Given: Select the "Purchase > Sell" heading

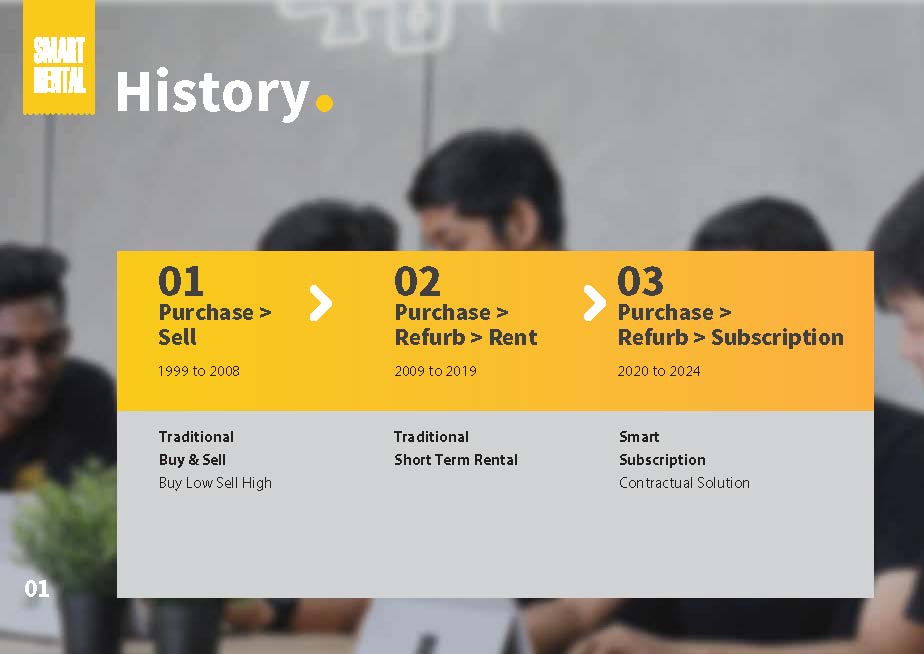Looking at the screenshot, I should click(214, 324).
